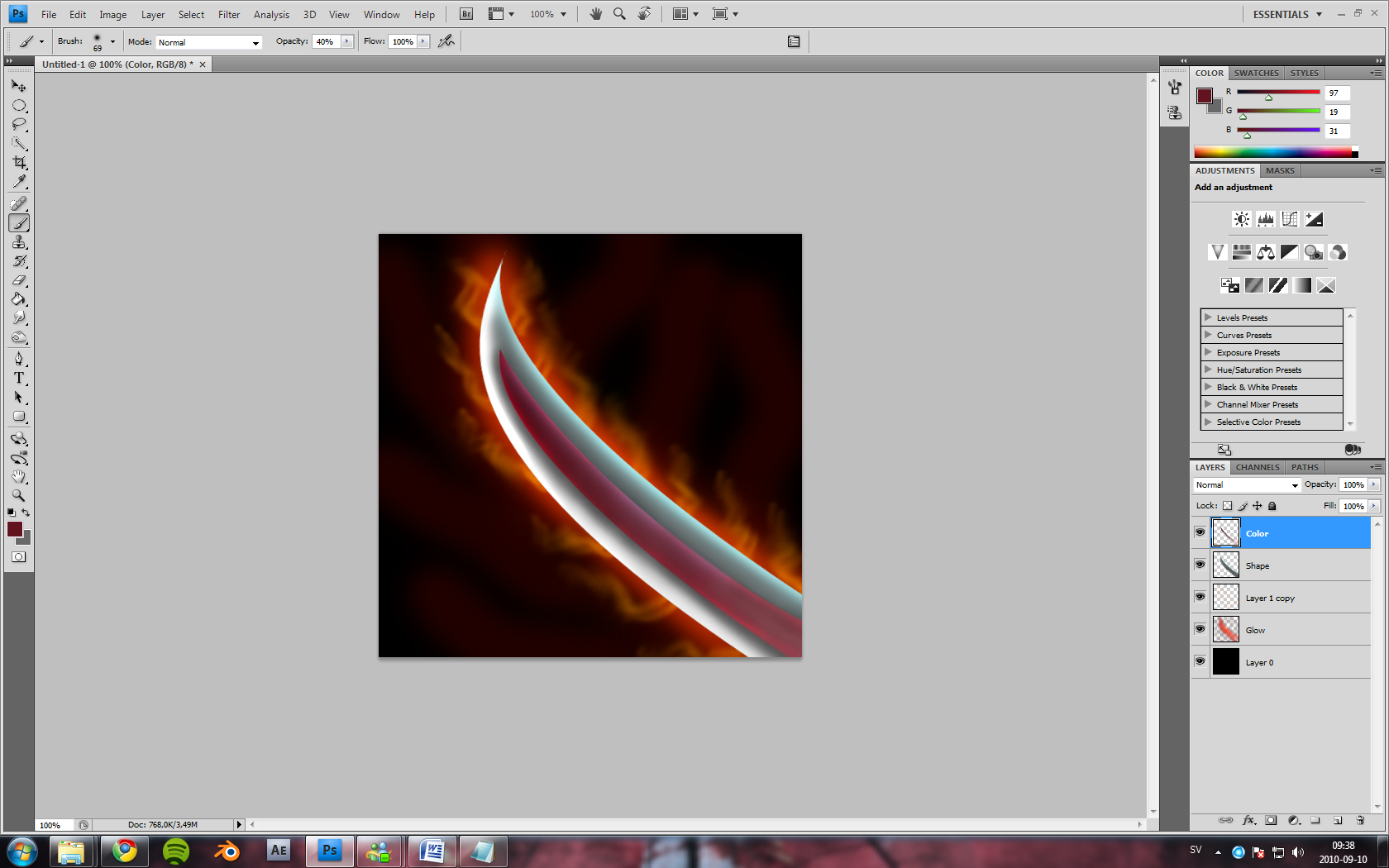Add layer style via fx icon

coord(1248,820)
